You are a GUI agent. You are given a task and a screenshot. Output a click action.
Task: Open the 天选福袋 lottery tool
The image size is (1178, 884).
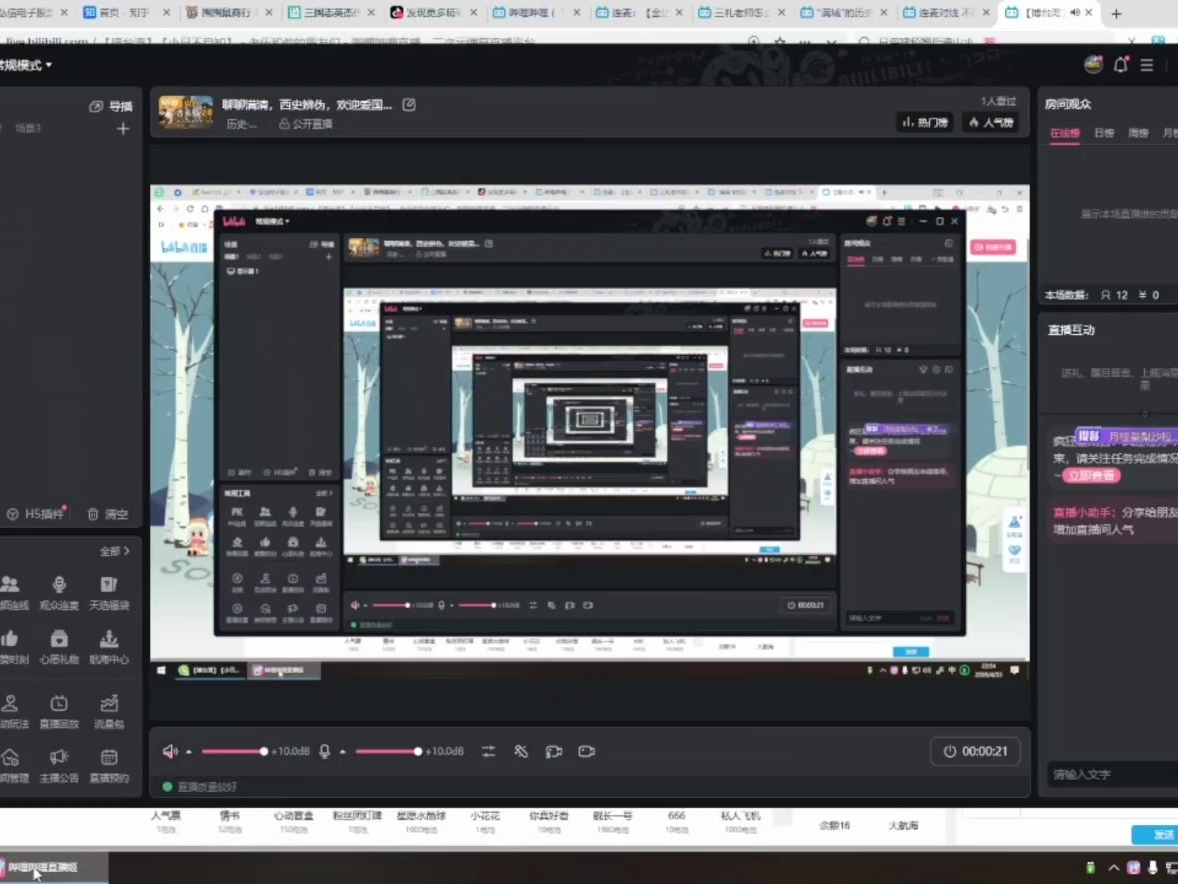(x=109, y=593)
